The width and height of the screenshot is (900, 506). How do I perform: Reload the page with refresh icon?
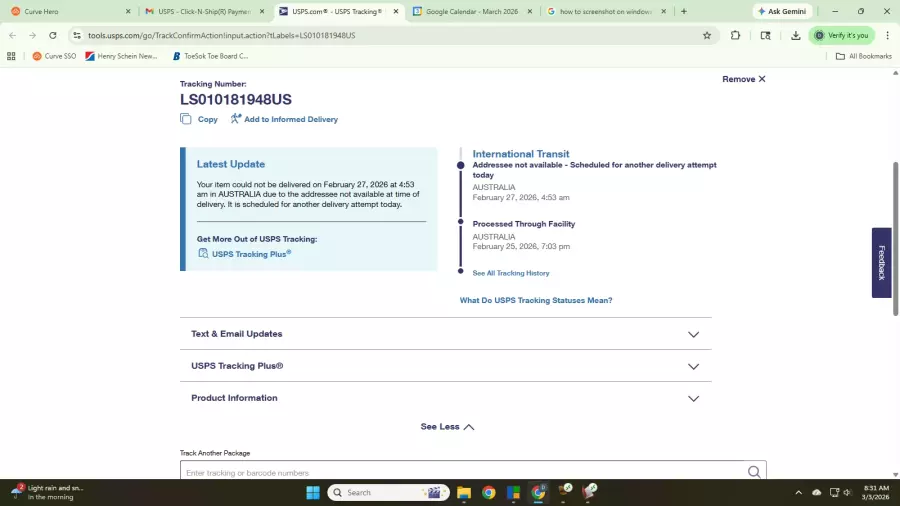53,35
